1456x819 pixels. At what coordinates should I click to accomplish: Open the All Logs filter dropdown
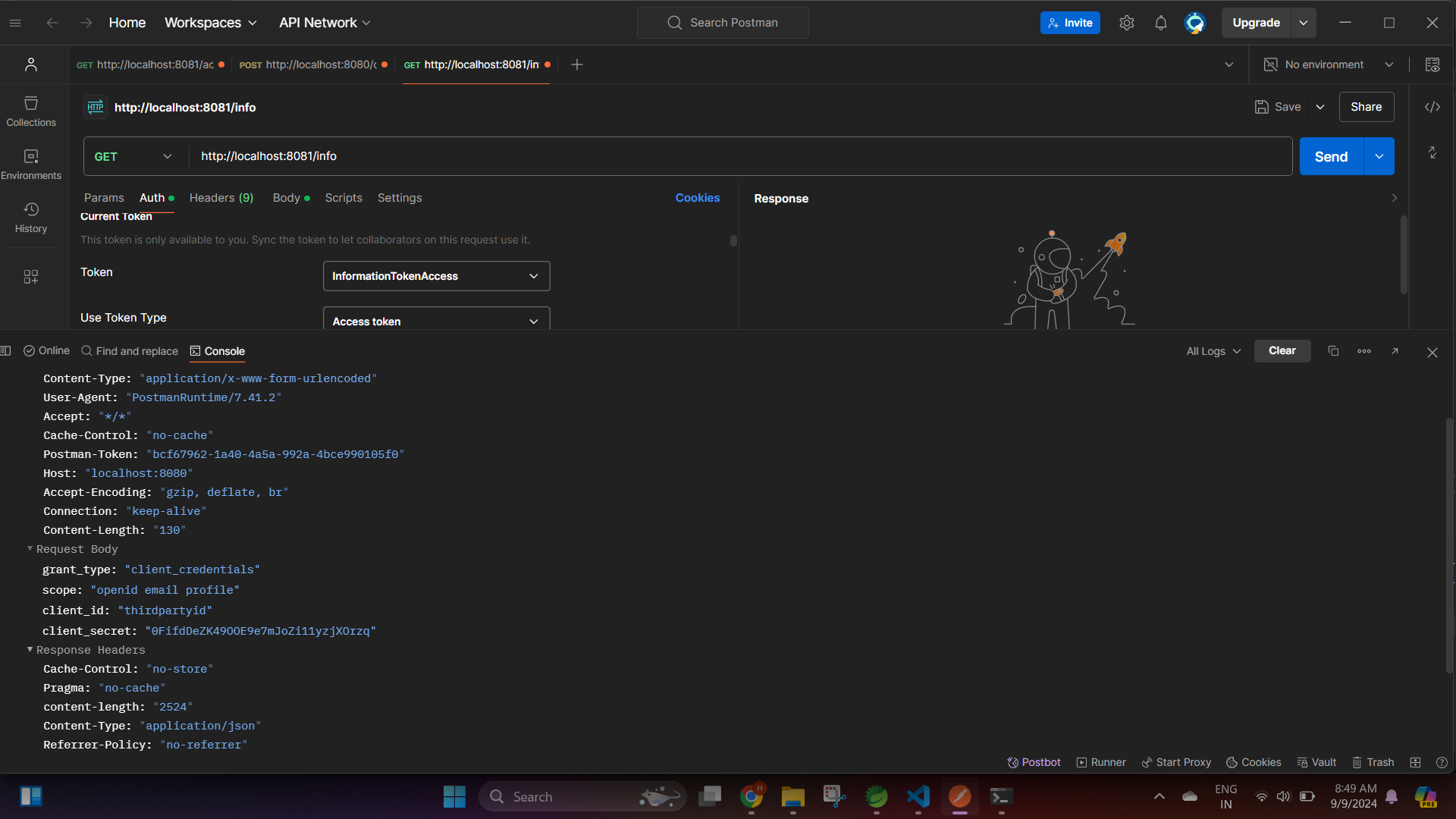tap(1213, 351)
